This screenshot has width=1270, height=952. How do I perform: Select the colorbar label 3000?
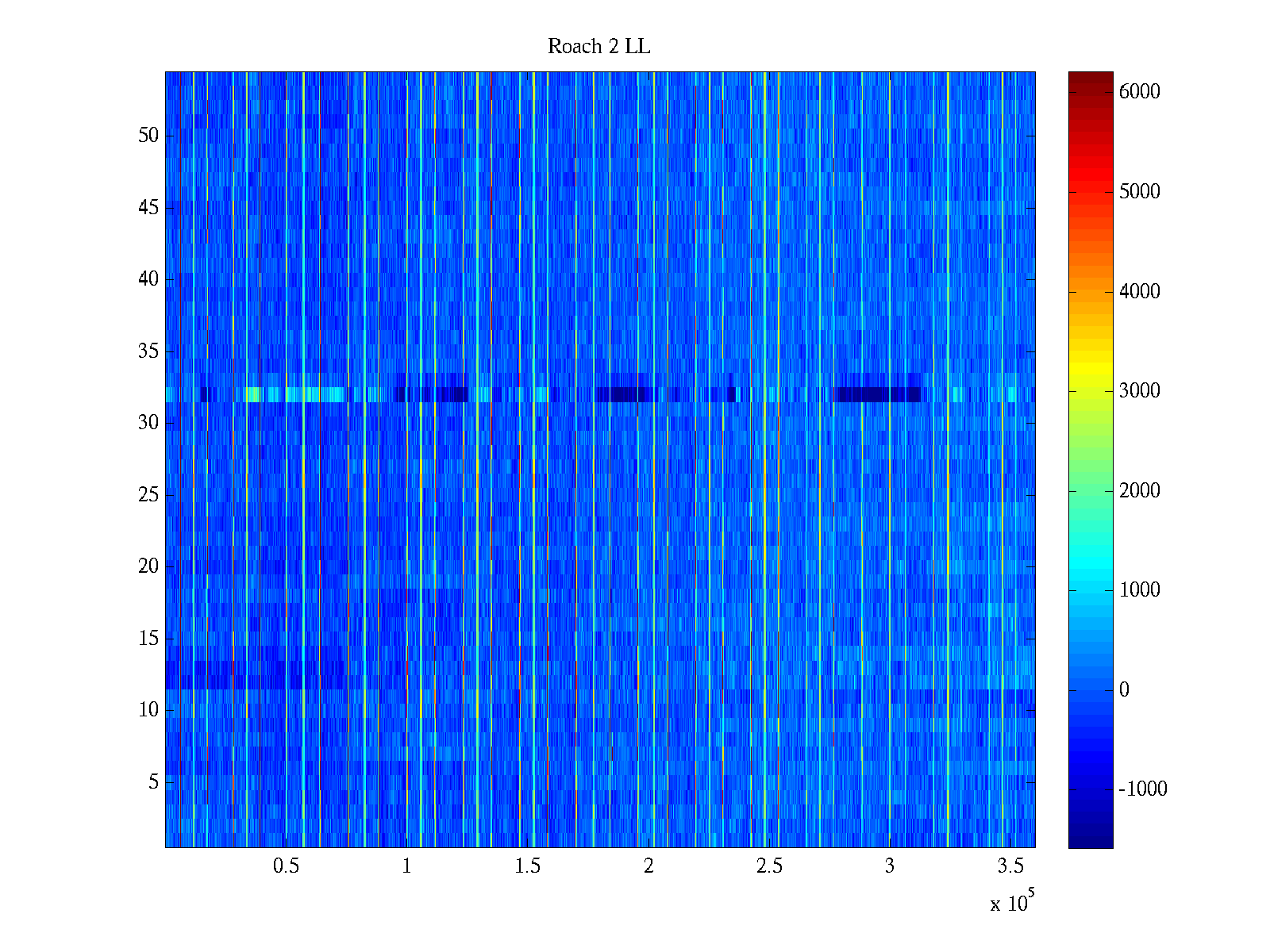click(x=1139, y=391)
